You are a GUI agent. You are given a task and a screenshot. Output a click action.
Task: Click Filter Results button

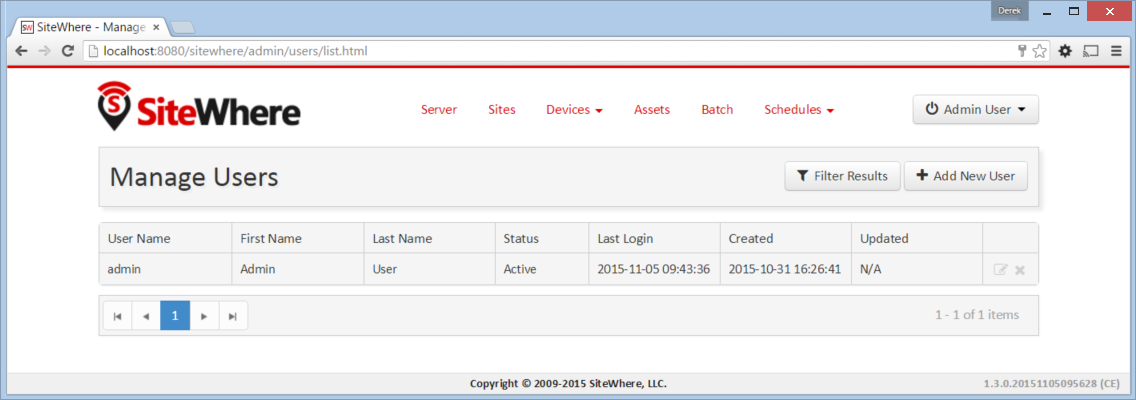click(x=843, y=176)
